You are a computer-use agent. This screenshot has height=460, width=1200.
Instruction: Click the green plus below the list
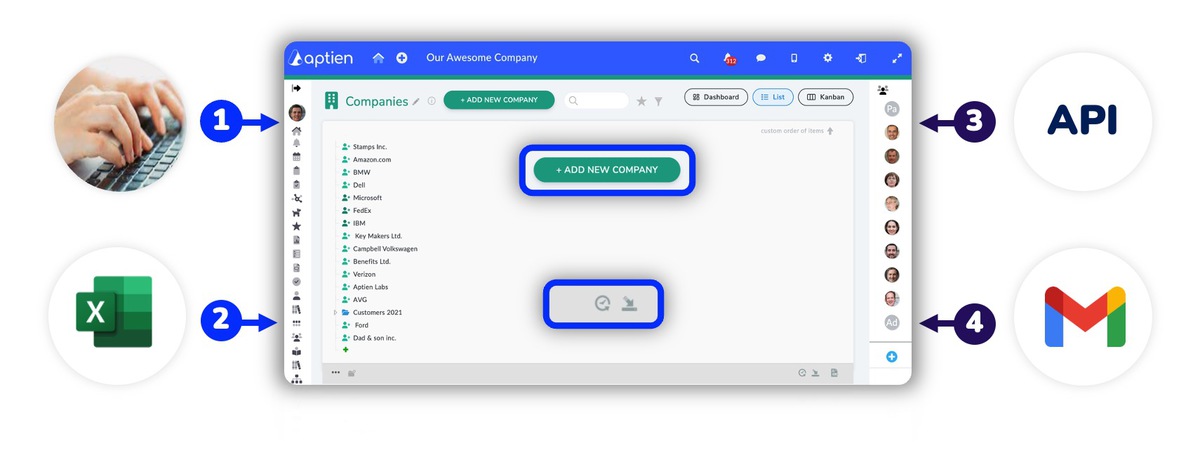point(346,350)
